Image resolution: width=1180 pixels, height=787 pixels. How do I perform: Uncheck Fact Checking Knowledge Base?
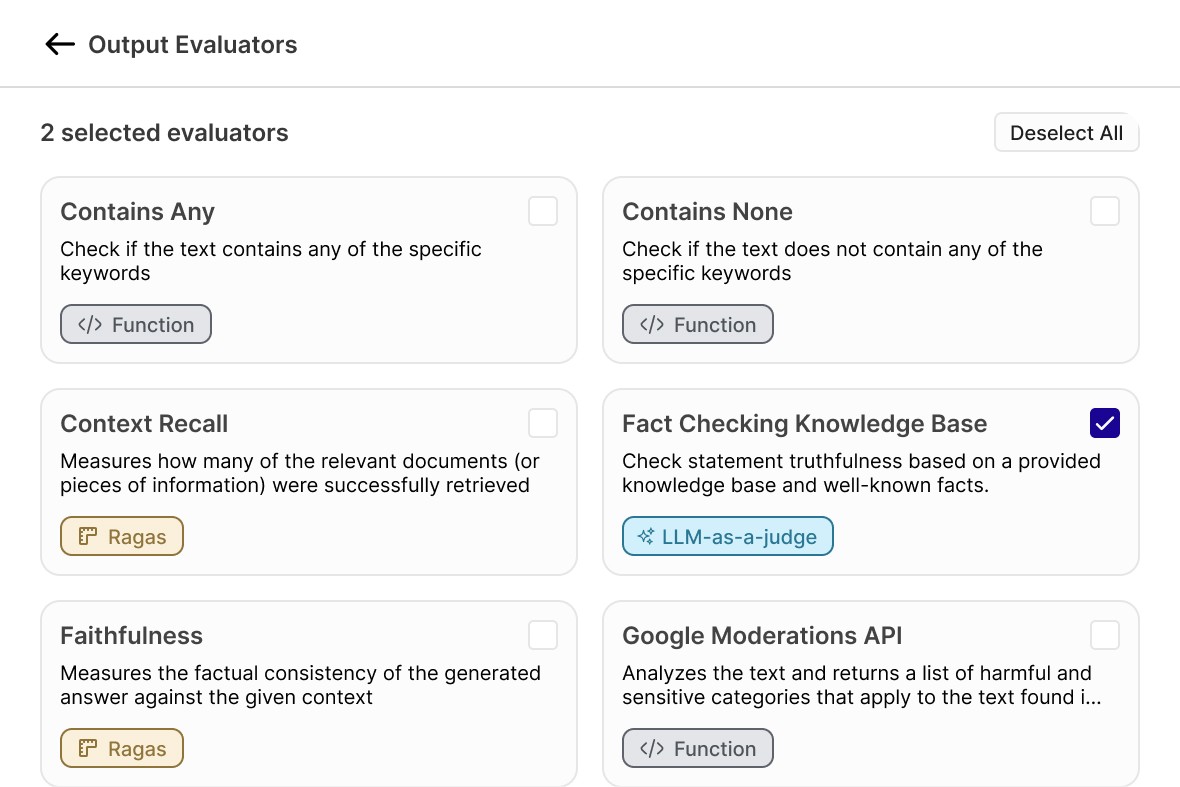tap(1105, 423)
